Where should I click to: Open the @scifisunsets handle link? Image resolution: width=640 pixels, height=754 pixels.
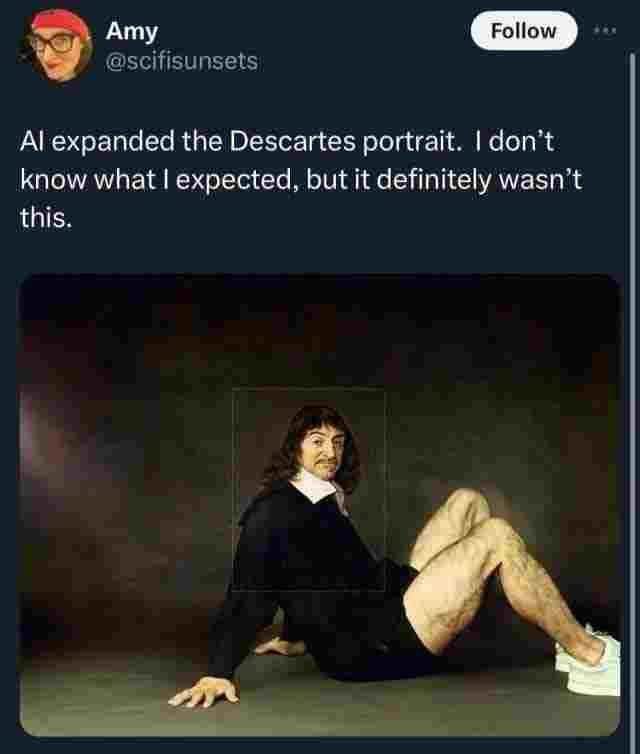pyautogui.click(x=182, y=62)
